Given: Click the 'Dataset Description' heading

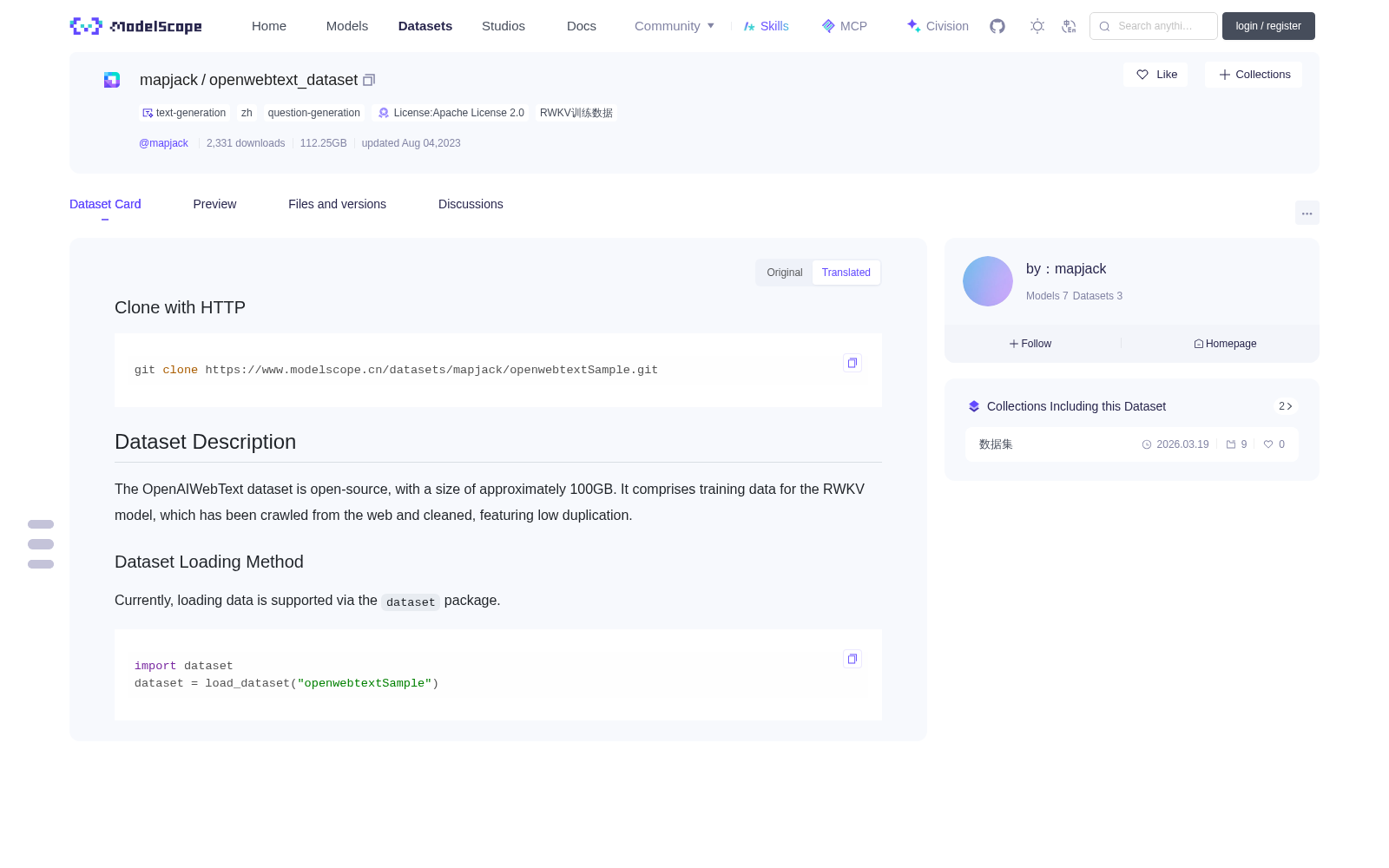Looking at the screenshot, I should pyautogui.click(x=205, y=442).
